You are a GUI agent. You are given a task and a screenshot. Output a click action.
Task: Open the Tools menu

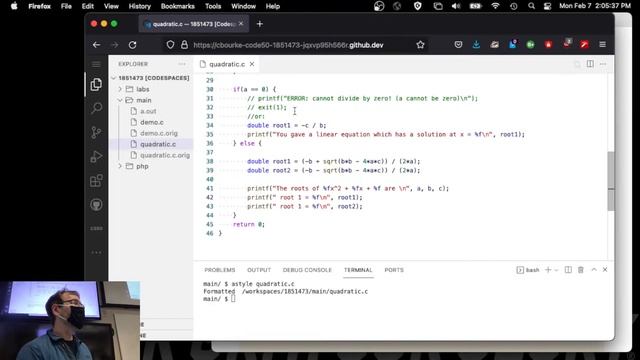(x=213, y=6)
